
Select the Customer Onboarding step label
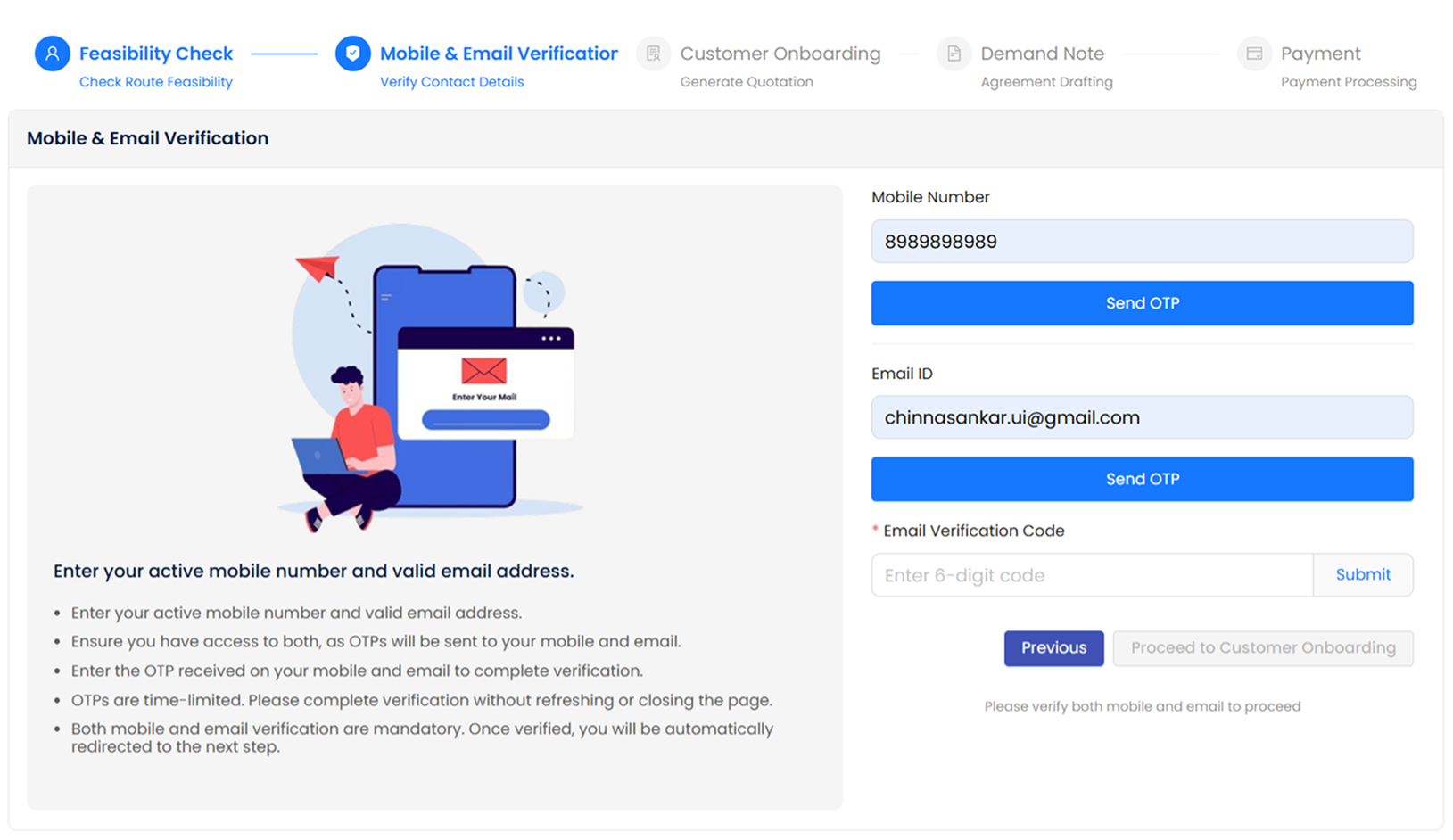(780, 54)
